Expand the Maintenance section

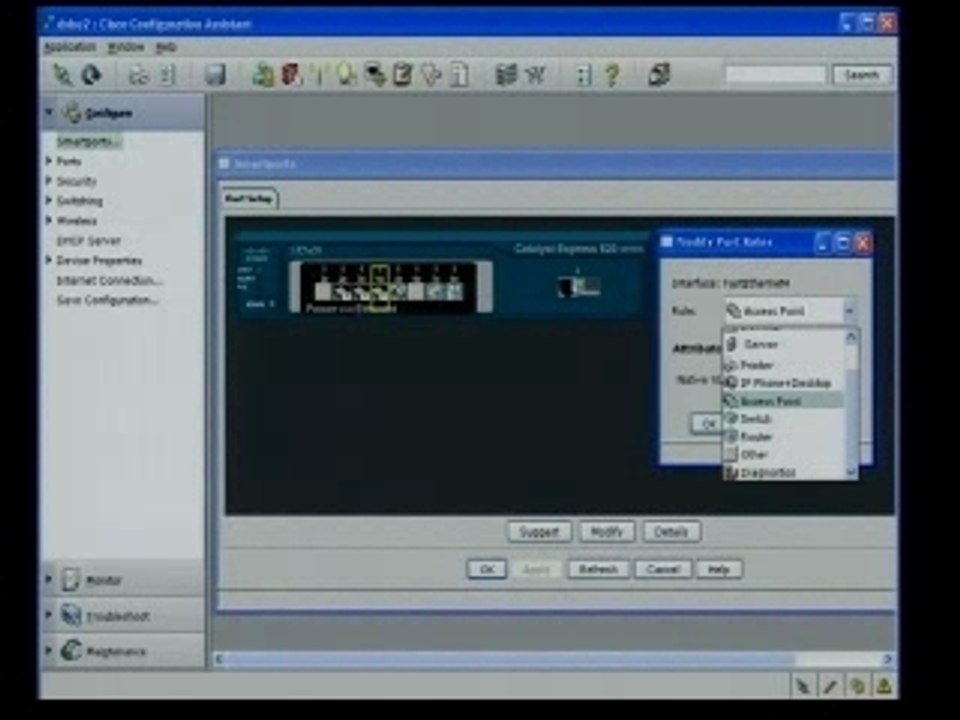click(48, 650)
